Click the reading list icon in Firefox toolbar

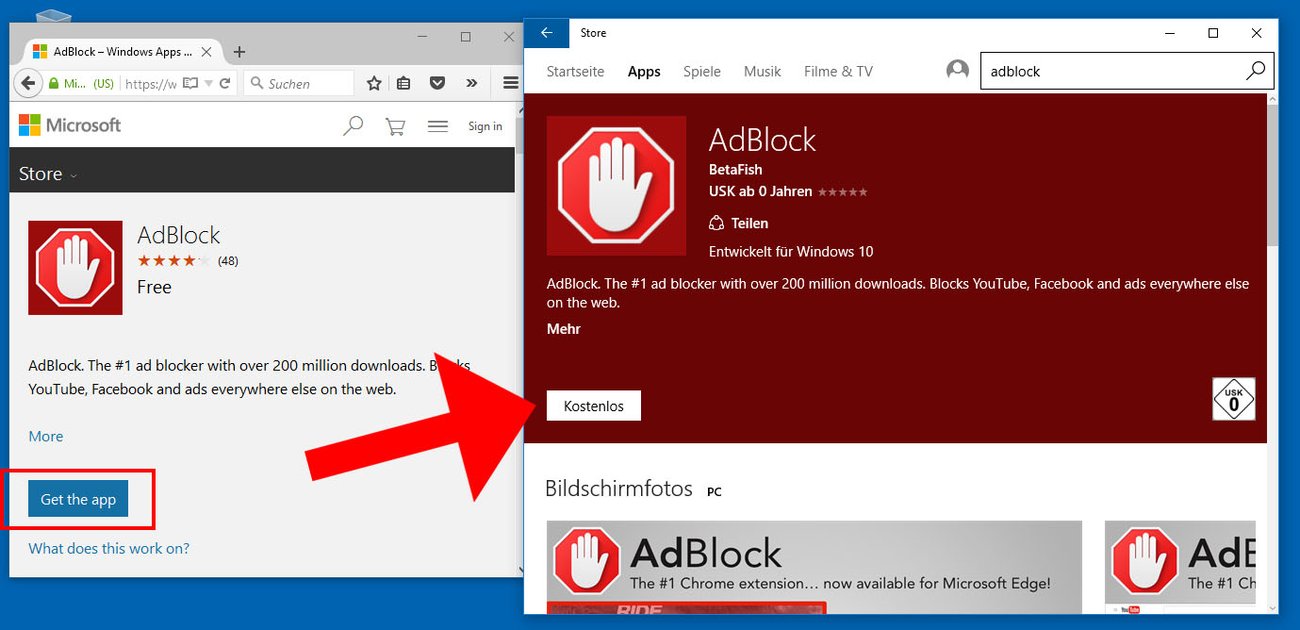click(x=403, y=83)
